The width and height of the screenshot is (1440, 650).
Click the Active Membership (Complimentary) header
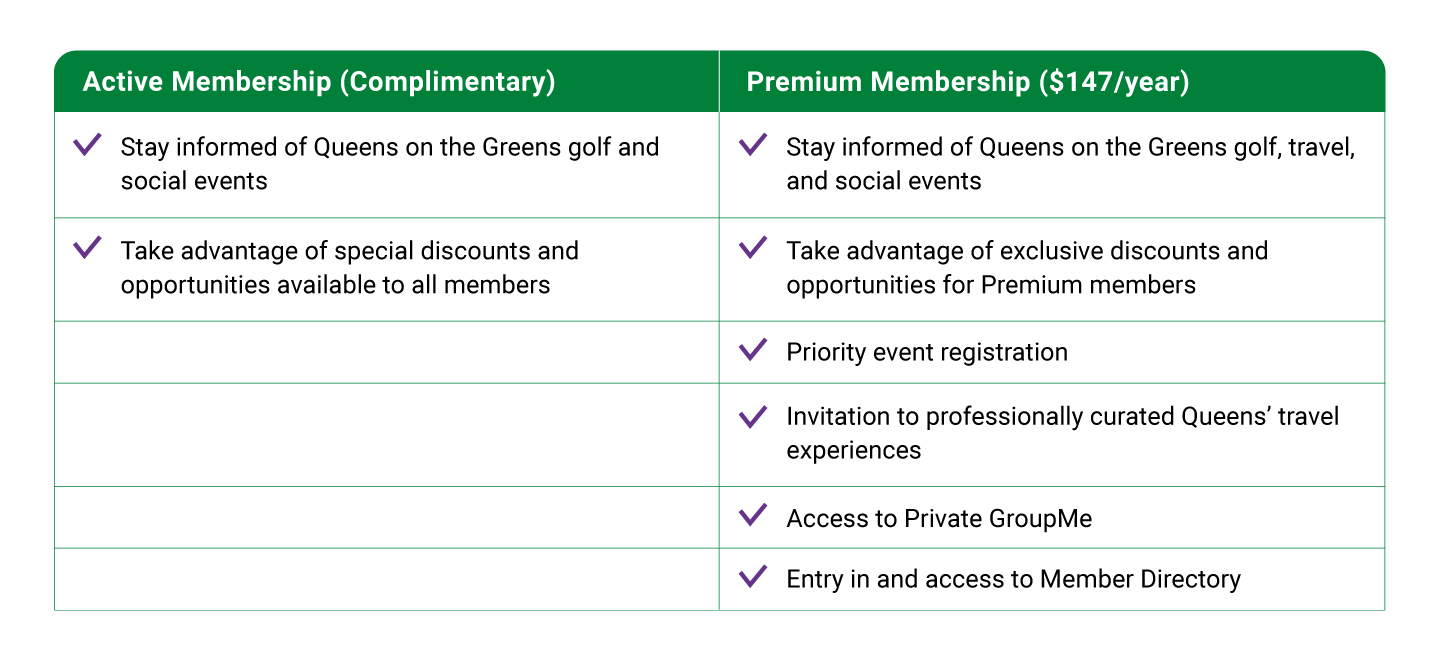pos(318,82)
